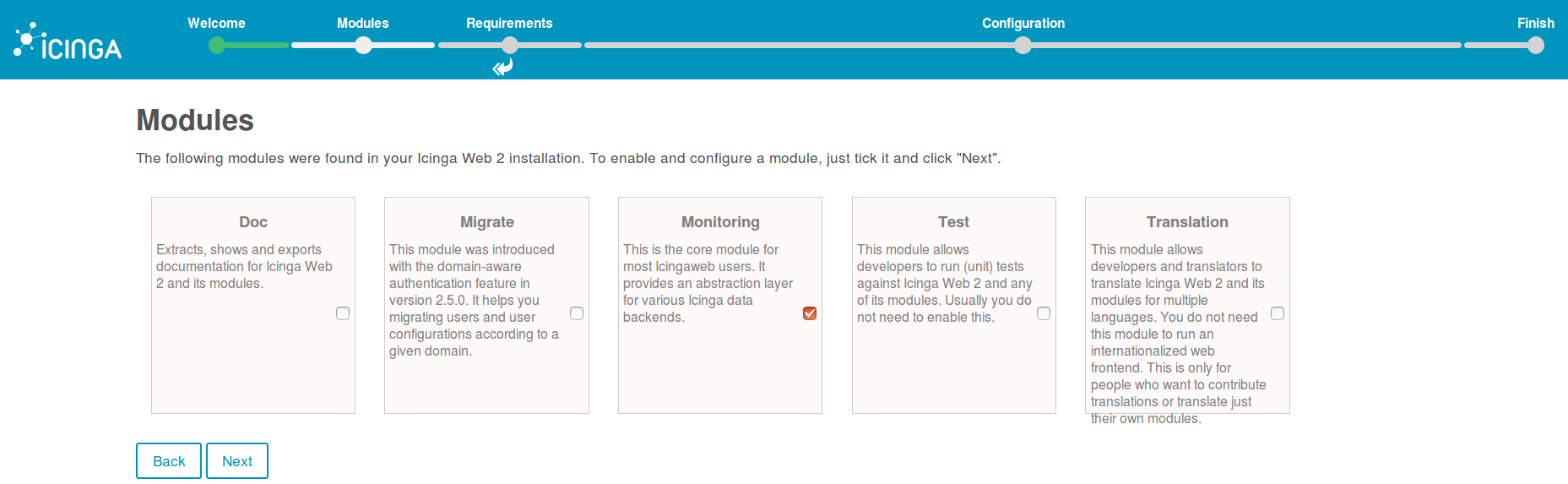Click the green Welcome step circle
This screenshot has height=484, width=1568.
217,46
